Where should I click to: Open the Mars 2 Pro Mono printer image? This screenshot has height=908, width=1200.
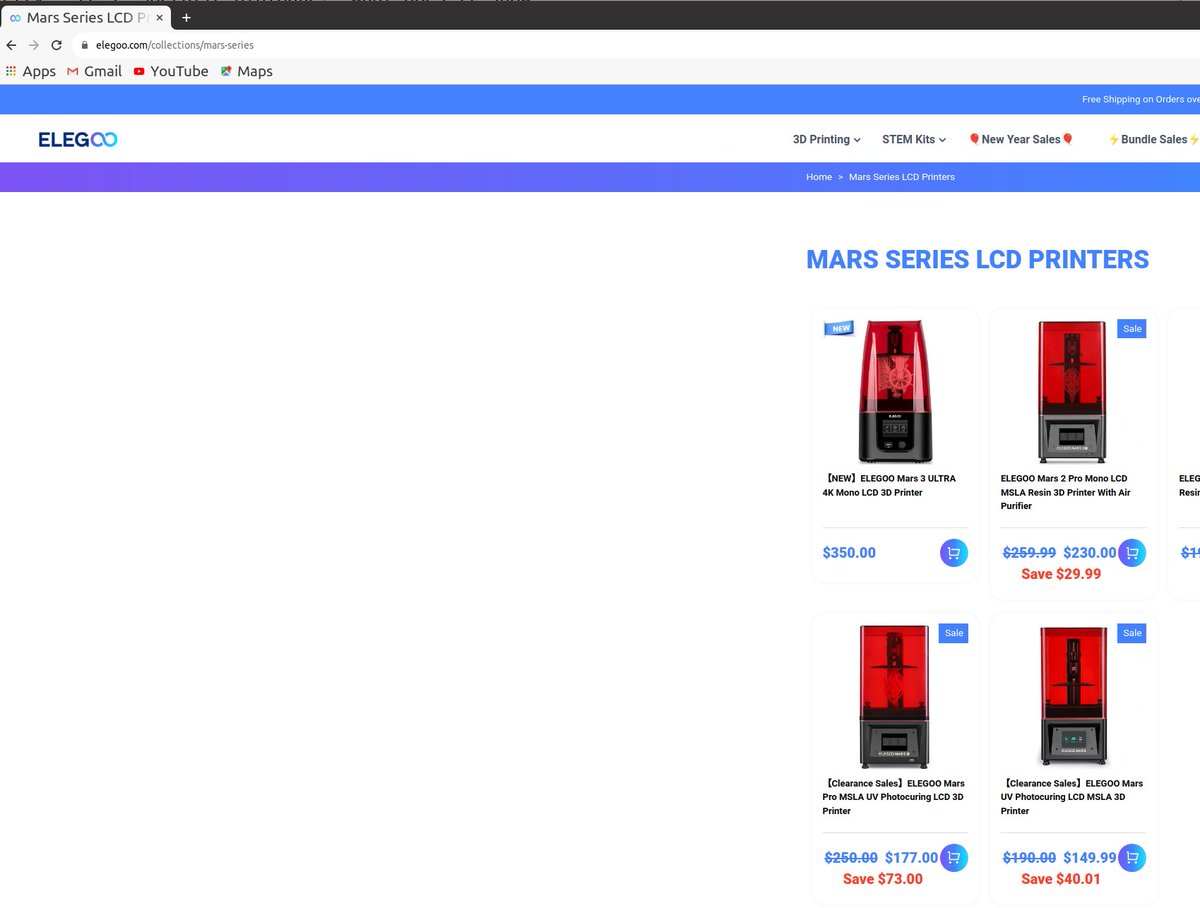click(1073, 391)
